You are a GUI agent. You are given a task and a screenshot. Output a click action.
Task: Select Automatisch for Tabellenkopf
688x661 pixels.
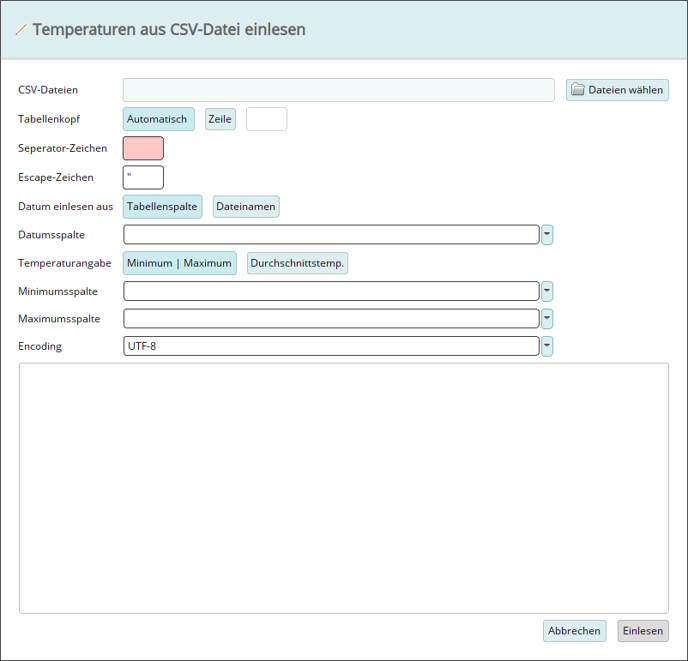pyautogui.click(x=158, y=119)
